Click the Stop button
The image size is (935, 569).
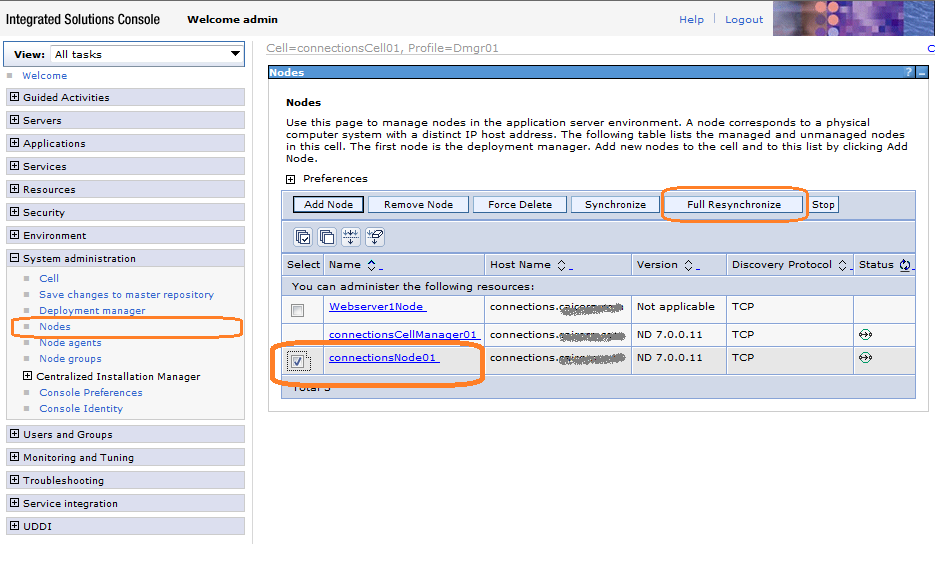(x=823, y=205)
